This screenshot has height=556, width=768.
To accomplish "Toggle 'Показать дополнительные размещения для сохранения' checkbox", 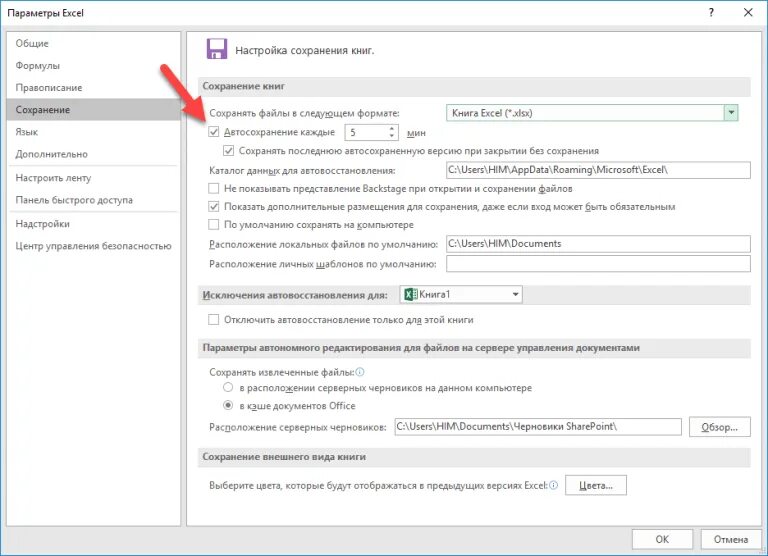I will [x=214, y=206].
